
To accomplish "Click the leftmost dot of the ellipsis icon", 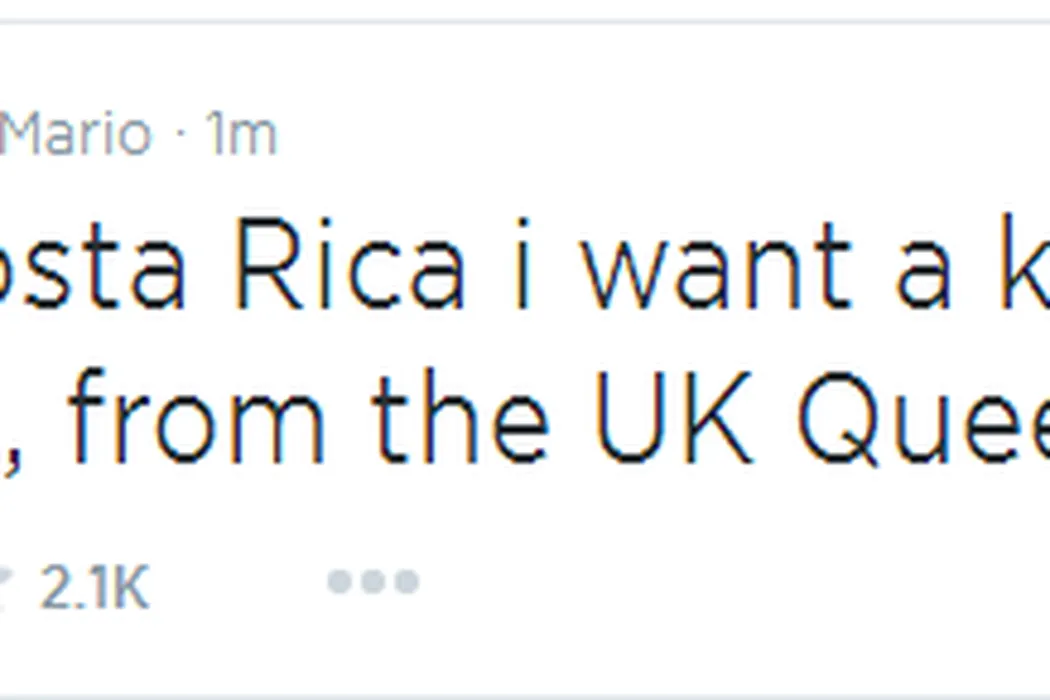I will (x=340, y=581).
